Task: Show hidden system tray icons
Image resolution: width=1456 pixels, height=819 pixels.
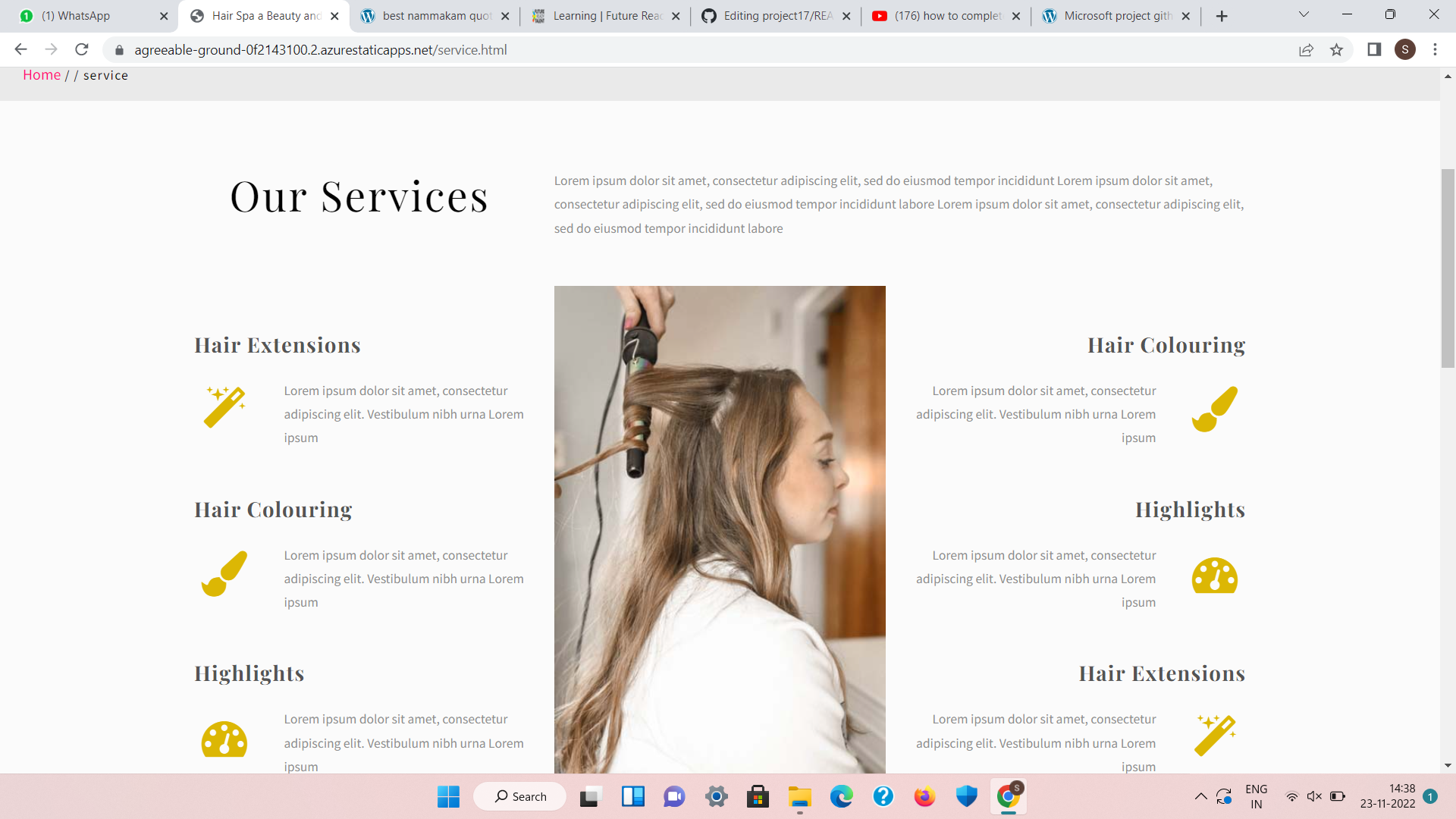Action: [x=1200, y=796]
